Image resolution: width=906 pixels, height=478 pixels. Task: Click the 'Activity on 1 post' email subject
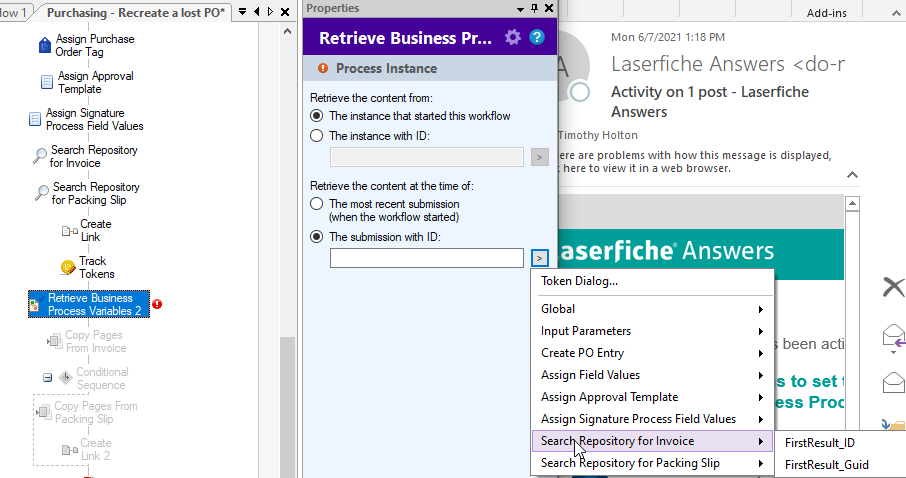(710, 102)
